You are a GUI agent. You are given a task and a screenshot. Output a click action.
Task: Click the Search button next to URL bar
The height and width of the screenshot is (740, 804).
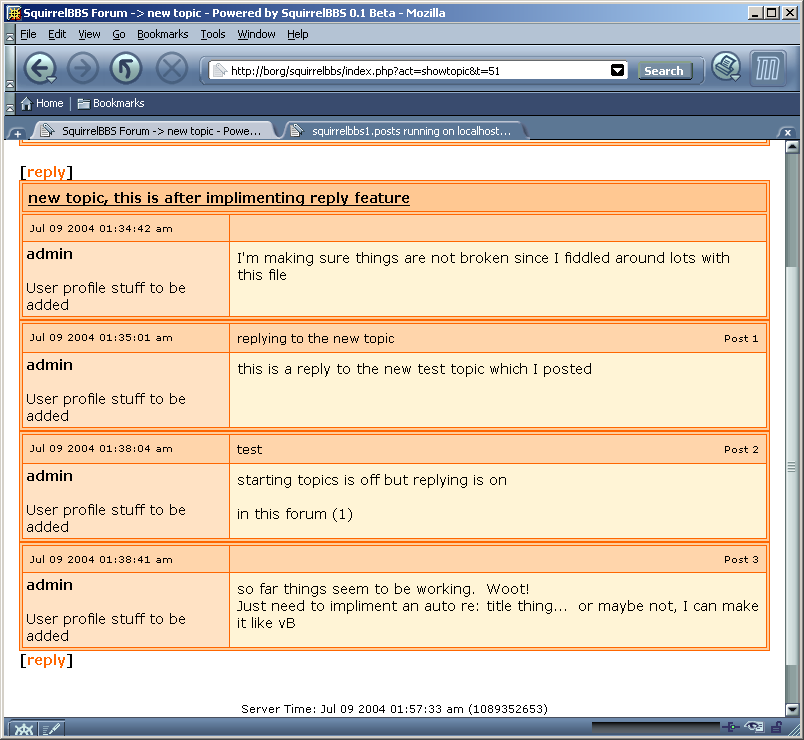[x=664, y=71]
